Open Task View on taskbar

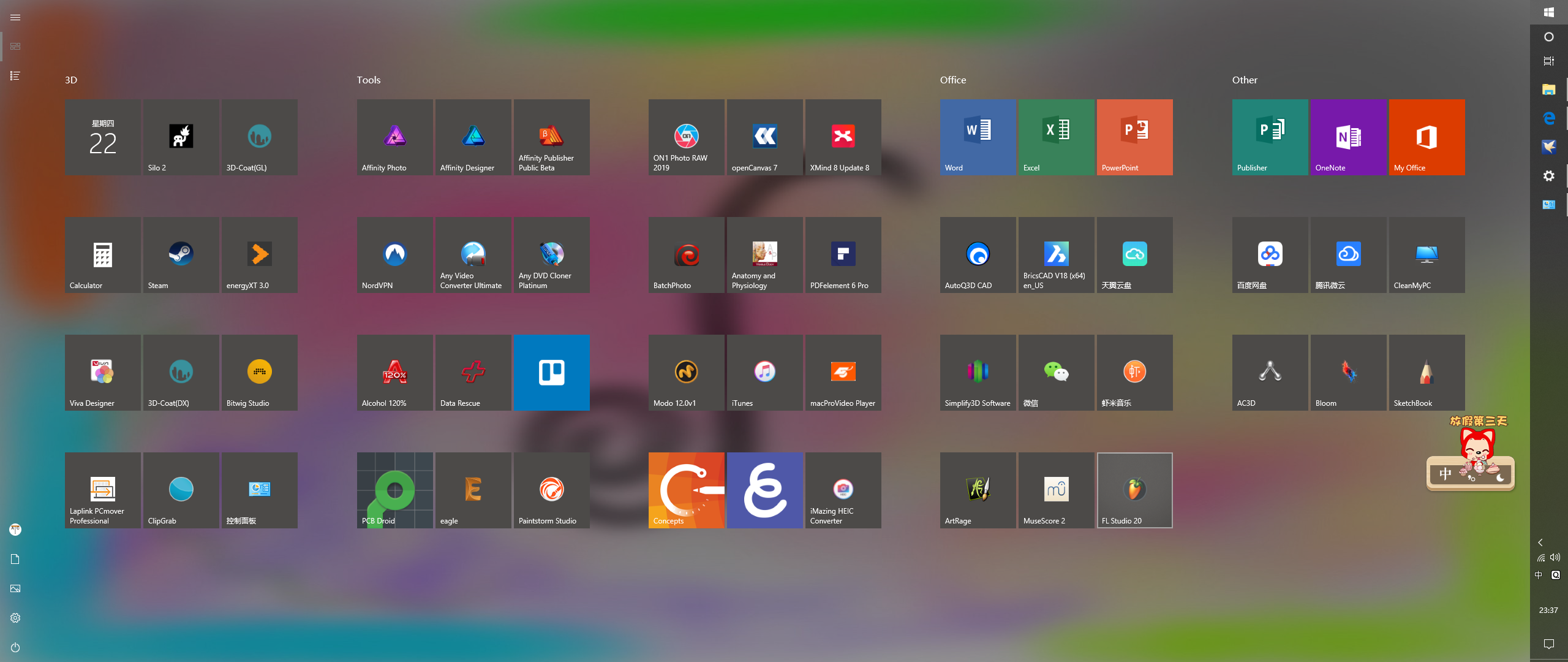[x=1549, y=61]
